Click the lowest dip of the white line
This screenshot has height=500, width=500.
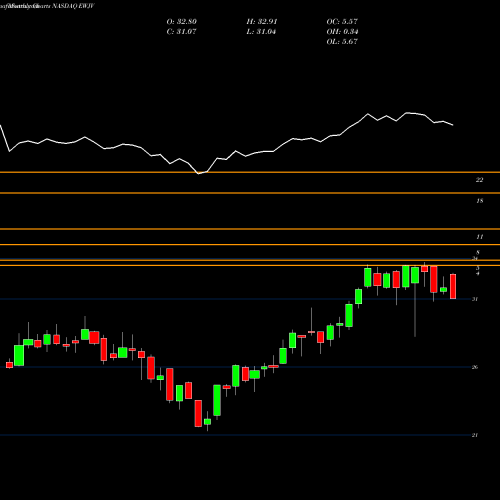pyautogui.click(x=199, y=173)
